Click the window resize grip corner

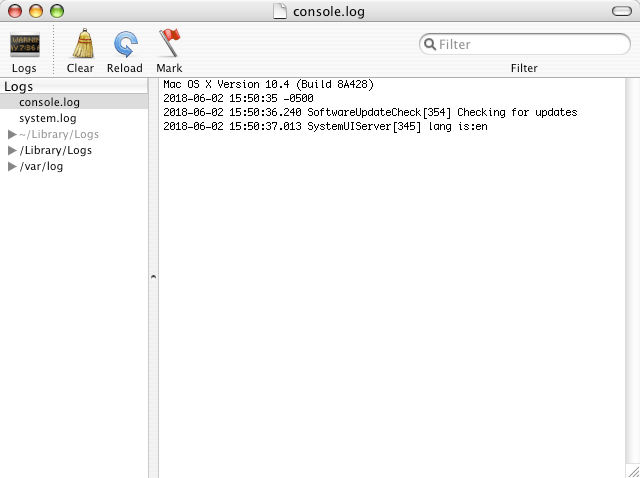[x=631, y=470]
